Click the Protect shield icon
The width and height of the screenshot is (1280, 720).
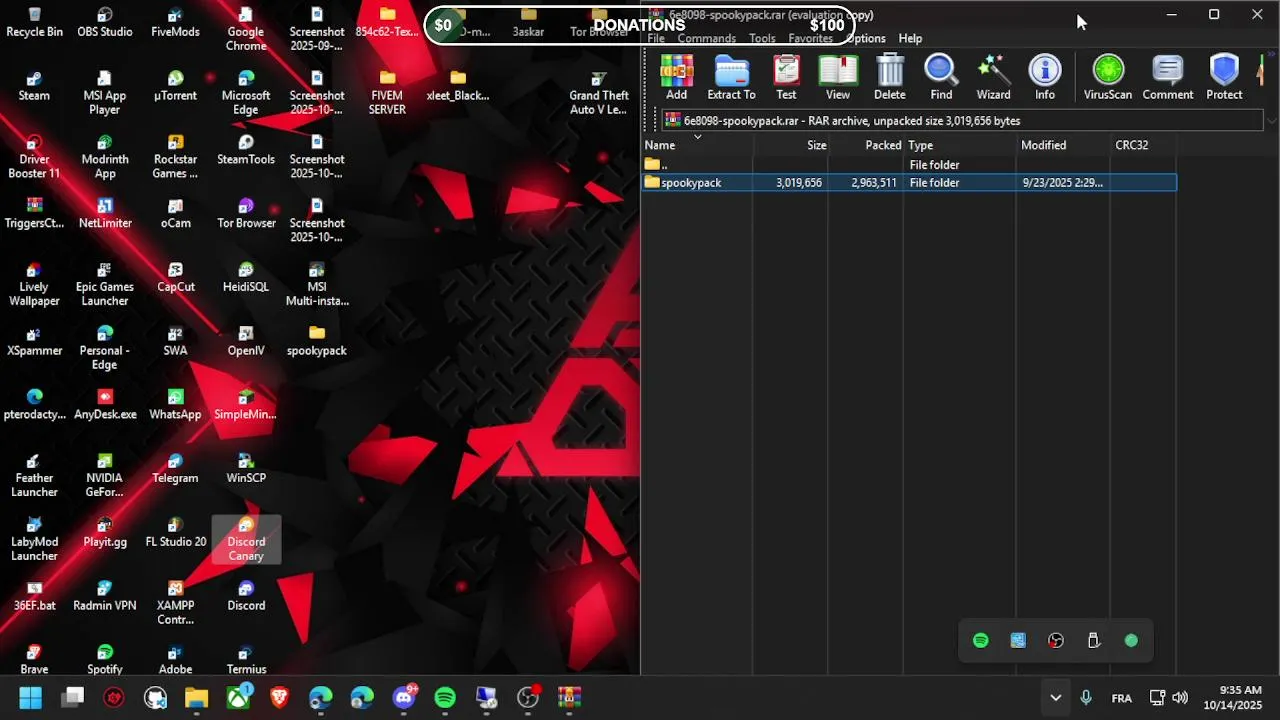(x=1224, y=78)
